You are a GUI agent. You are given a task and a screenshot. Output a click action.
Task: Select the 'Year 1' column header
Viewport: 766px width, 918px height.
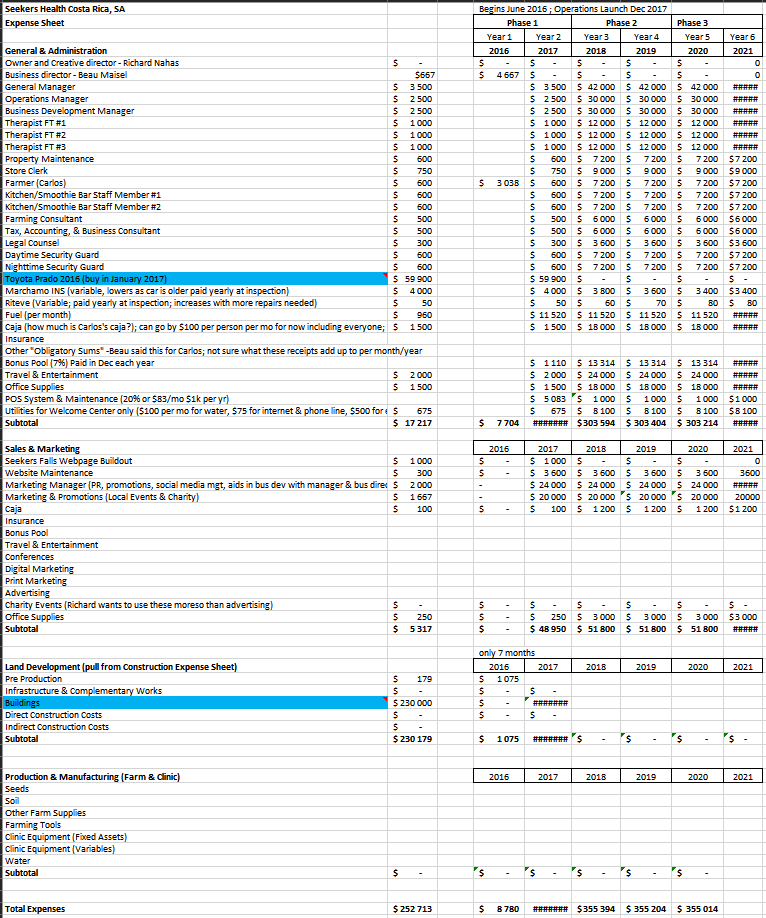point(498,37)
